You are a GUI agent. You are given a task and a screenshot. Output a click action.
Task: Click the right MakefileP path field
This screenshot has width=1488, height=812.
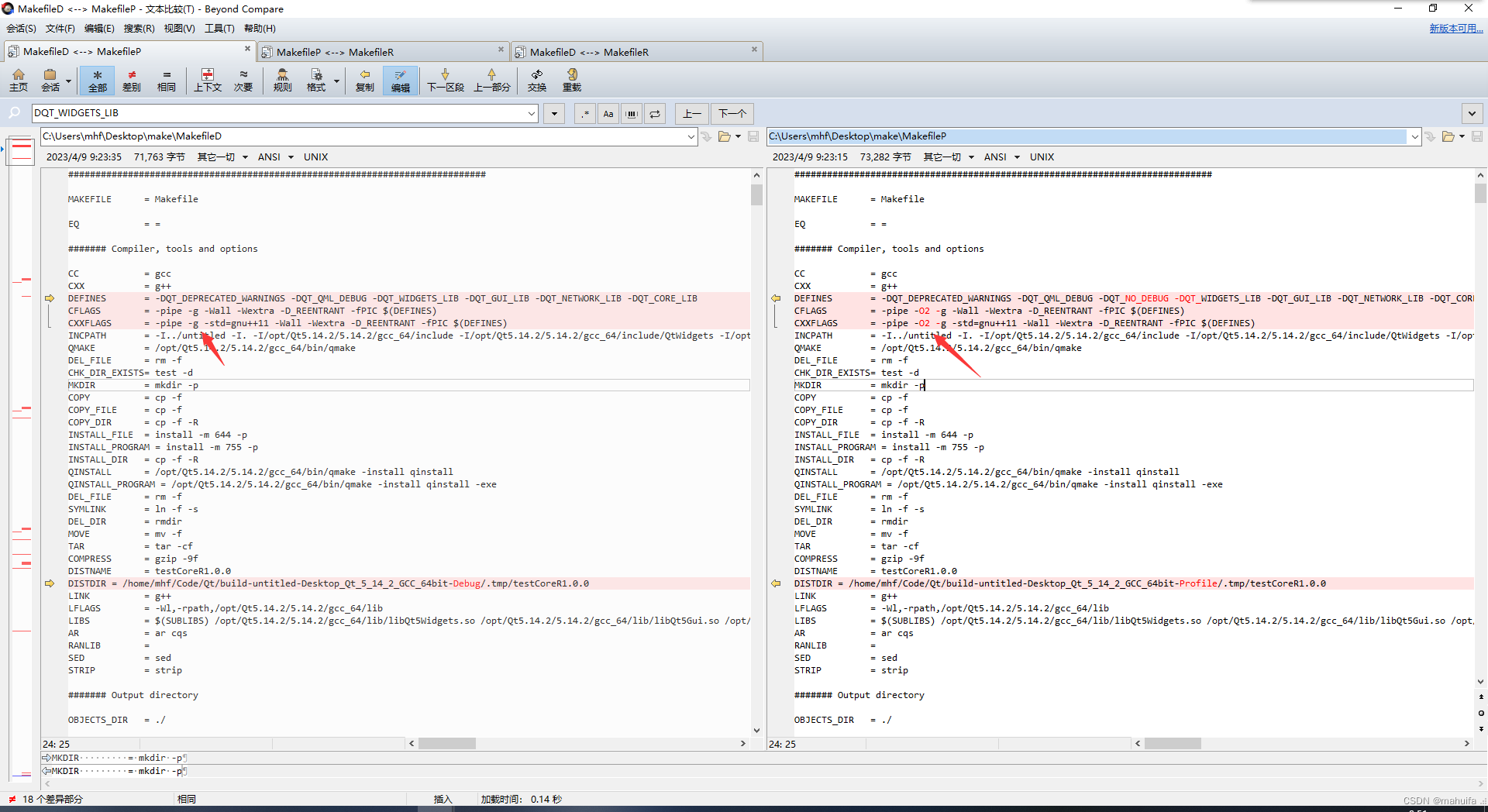[1087, 136]
